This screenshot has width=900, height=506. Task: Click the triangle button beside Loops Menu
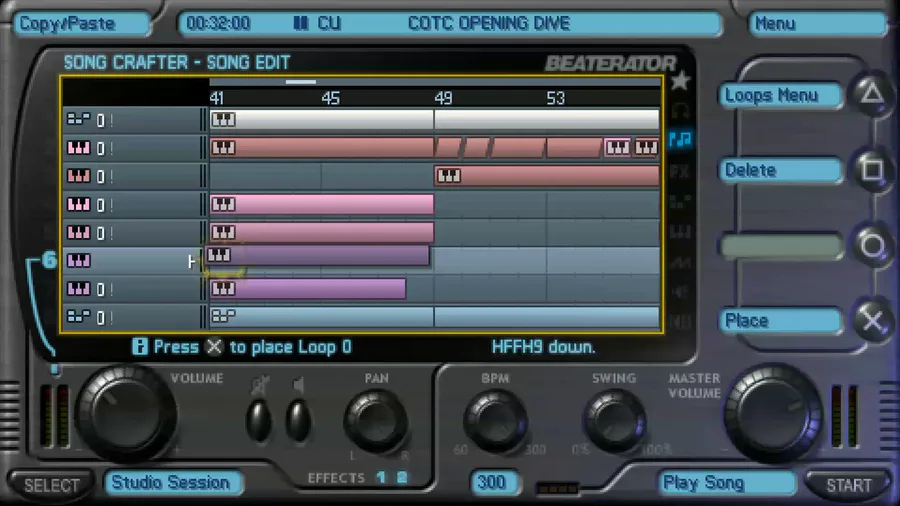pos(872,94)
